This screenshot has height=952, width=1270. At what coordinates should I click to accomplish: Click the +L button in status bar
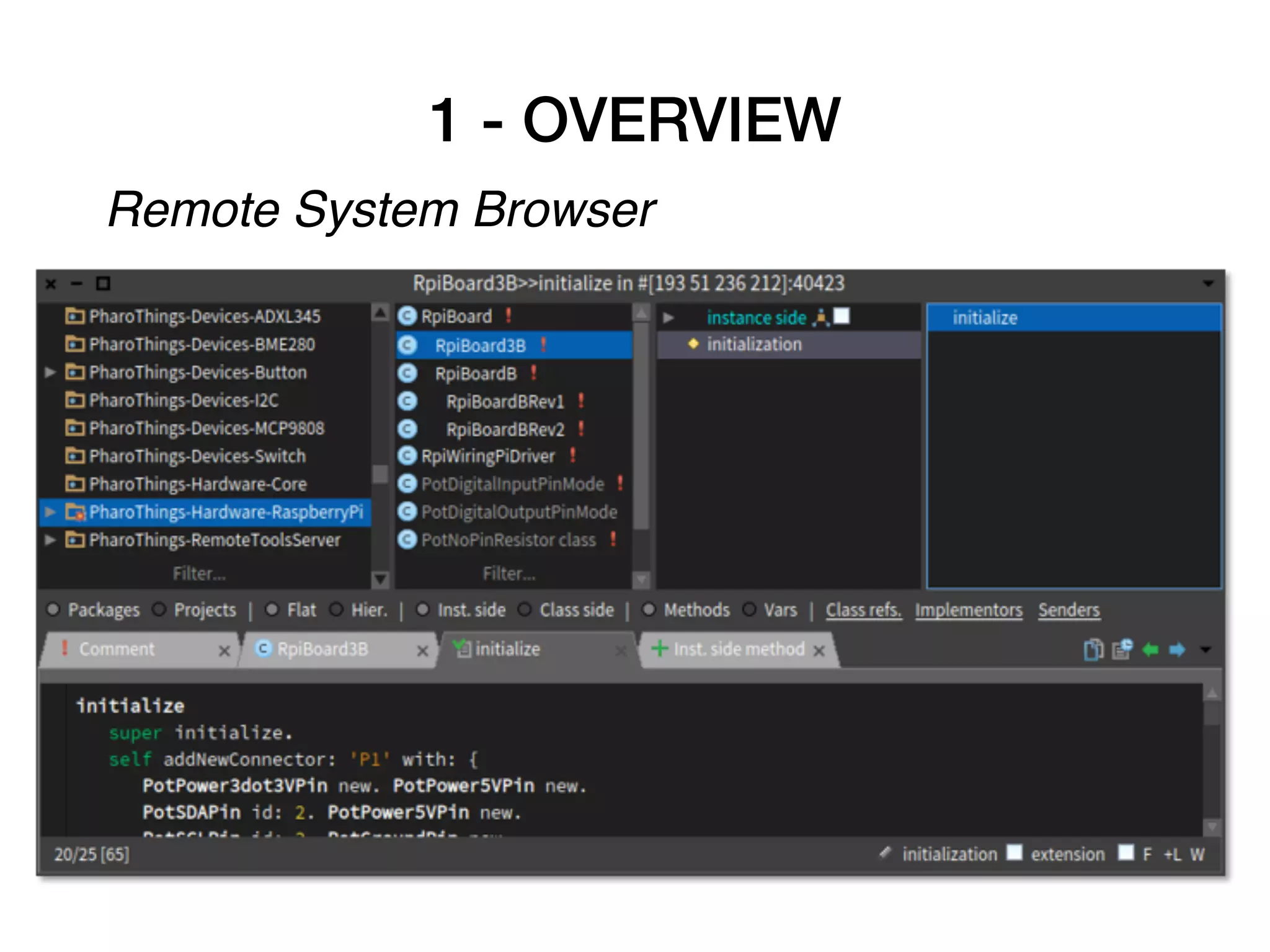(1172, 855)
